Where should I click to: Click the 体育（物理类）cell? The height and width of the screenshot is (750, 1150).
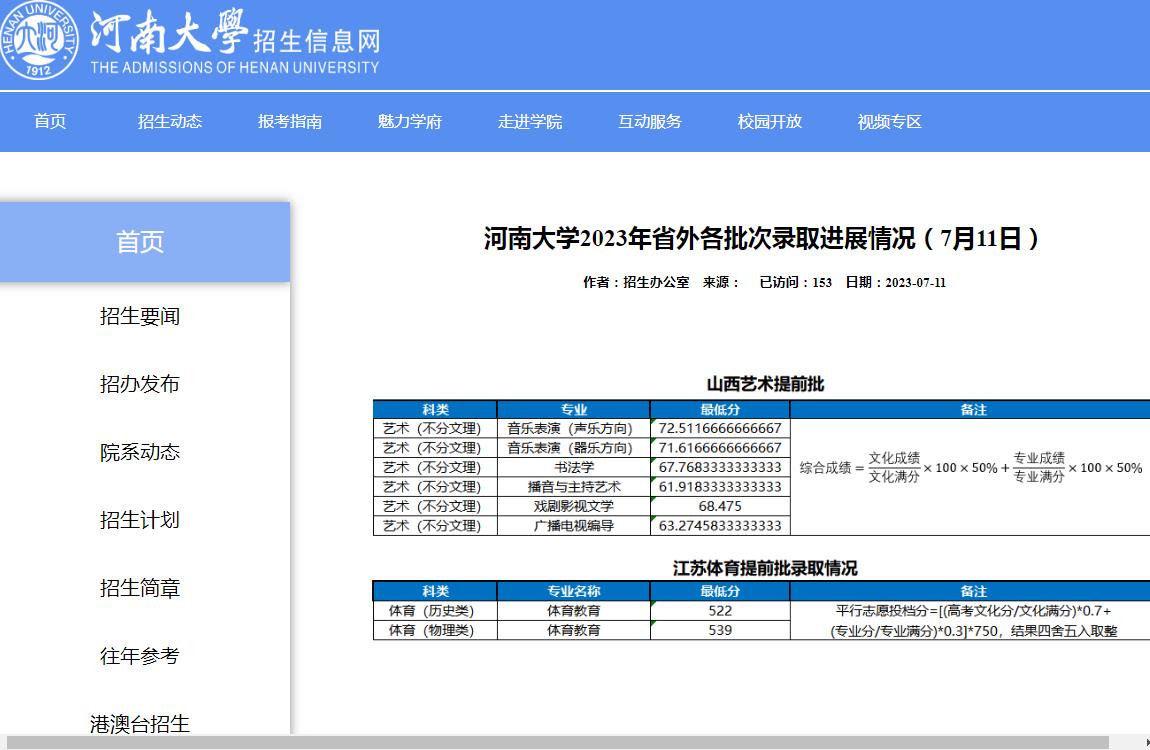[x=435, y=630]
